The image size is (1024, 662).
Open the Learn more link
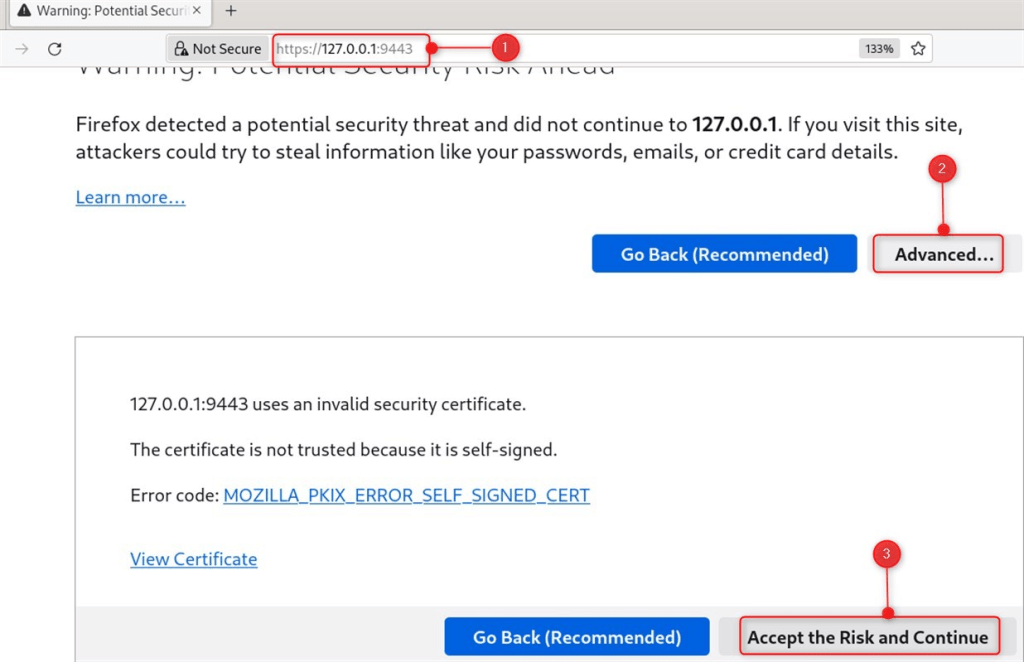[130, 197]
